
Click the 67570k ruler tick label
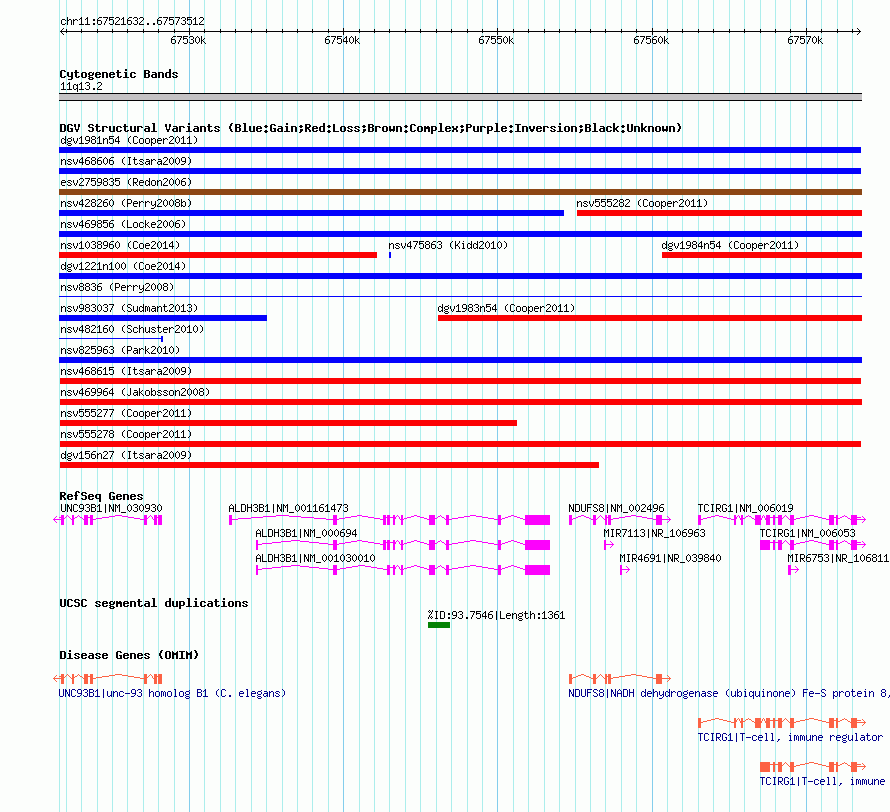(805, 41)
